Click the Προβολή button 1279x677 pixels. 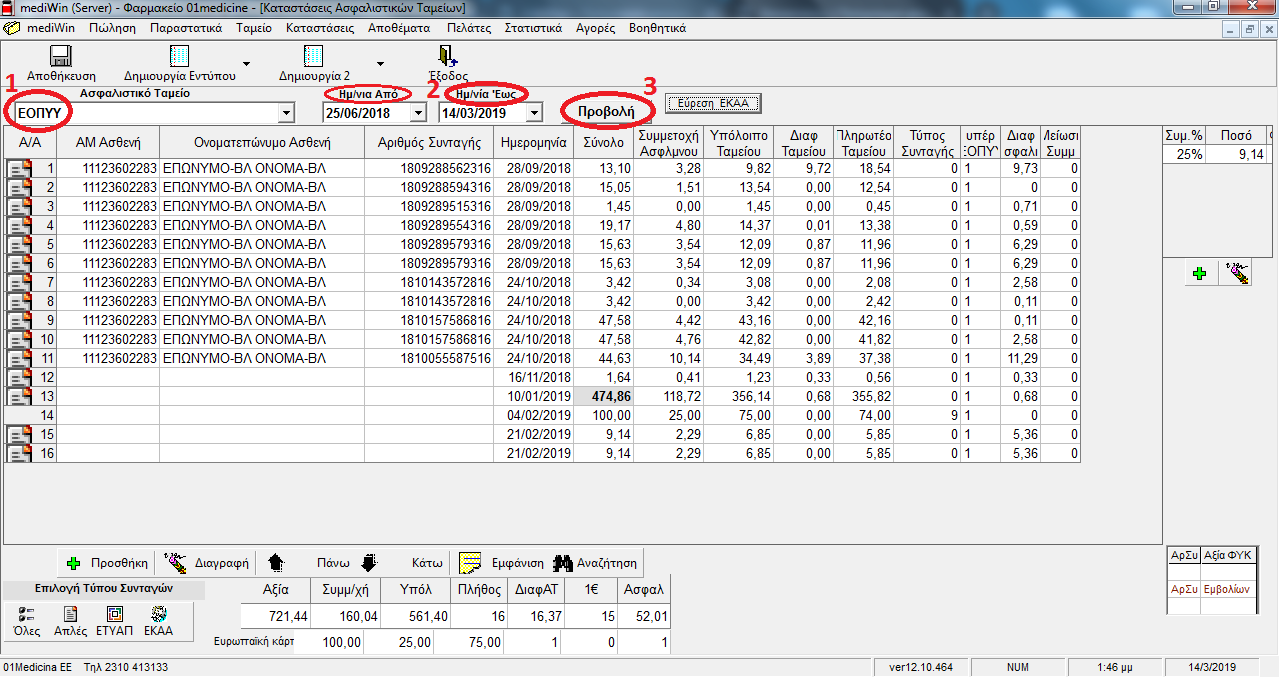pos(608,111)
